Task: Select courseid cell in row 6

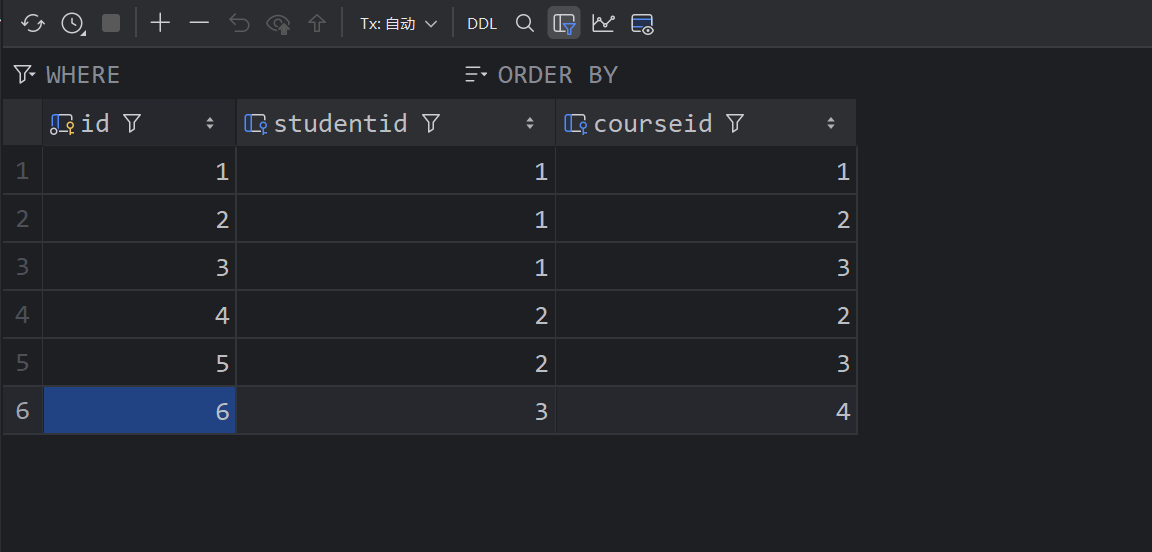Action: [x=706, y=410]
